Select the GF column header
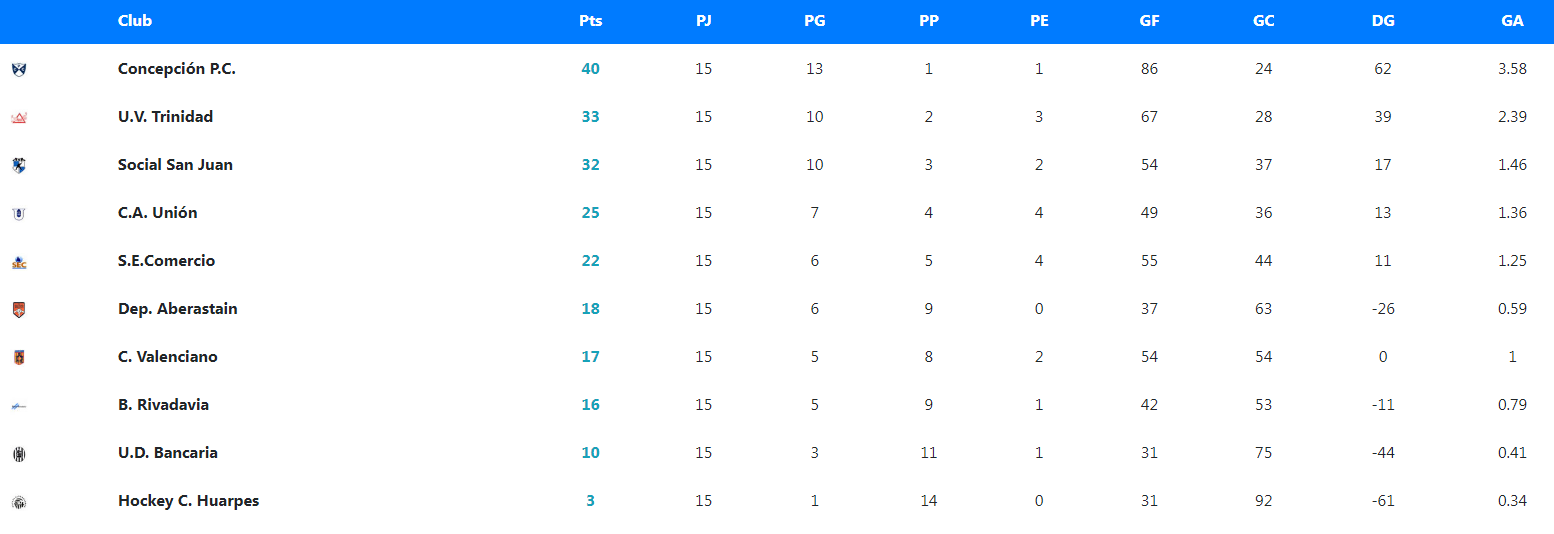 (1149, 21)
